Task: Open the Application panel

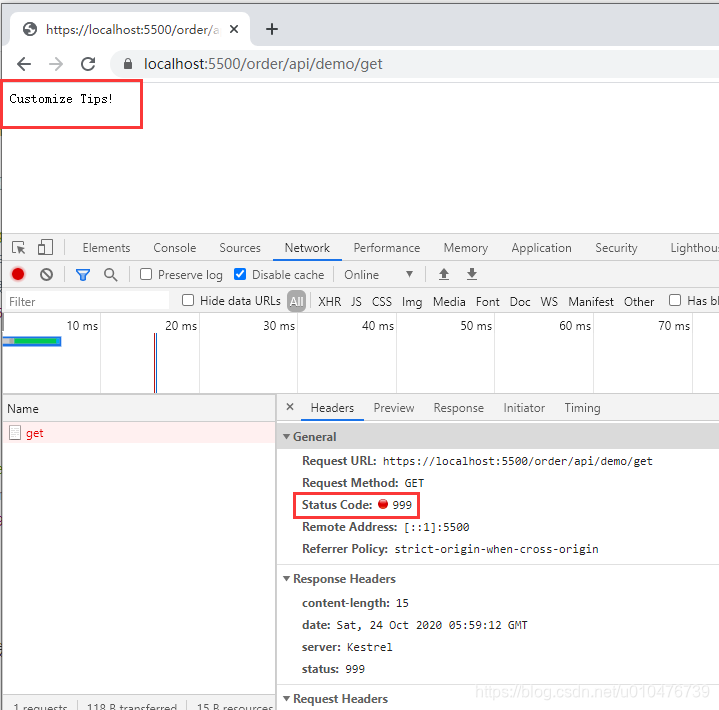Action: coord(542,248)
